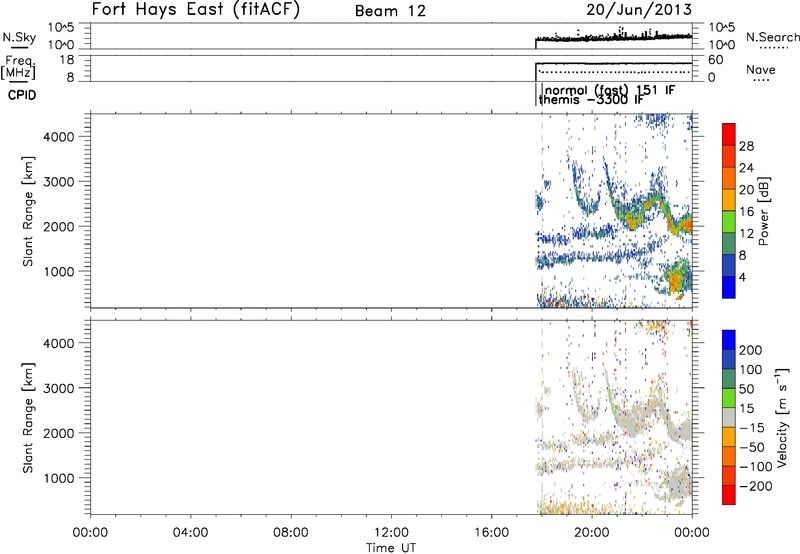This screenshot has width=800, height=554.
Task: Click the 'Power [dB]' colorbar title
Action: coord(763,211)
